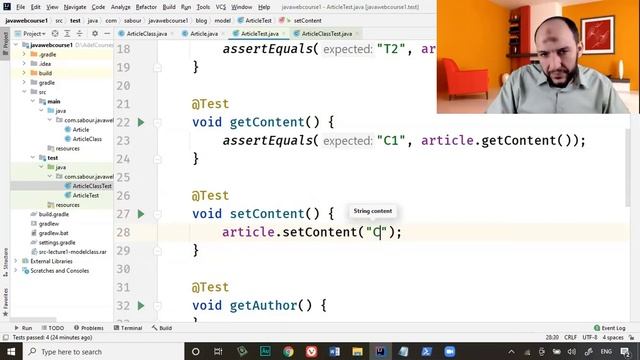Click the Windows Start button
The width and height of the screenshot is (640, 360).
(11, 351)
